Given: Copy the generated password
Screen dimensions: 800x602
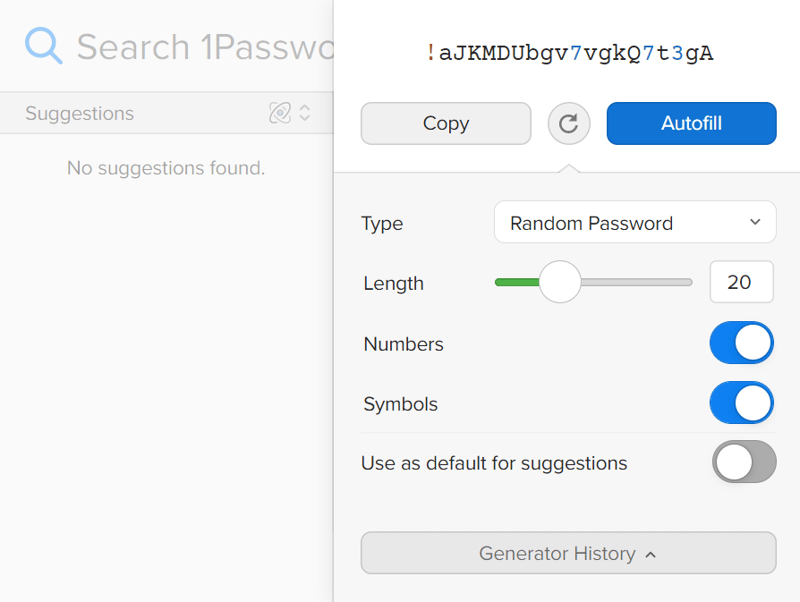Looking at the screenshot, I should point(446,123).
